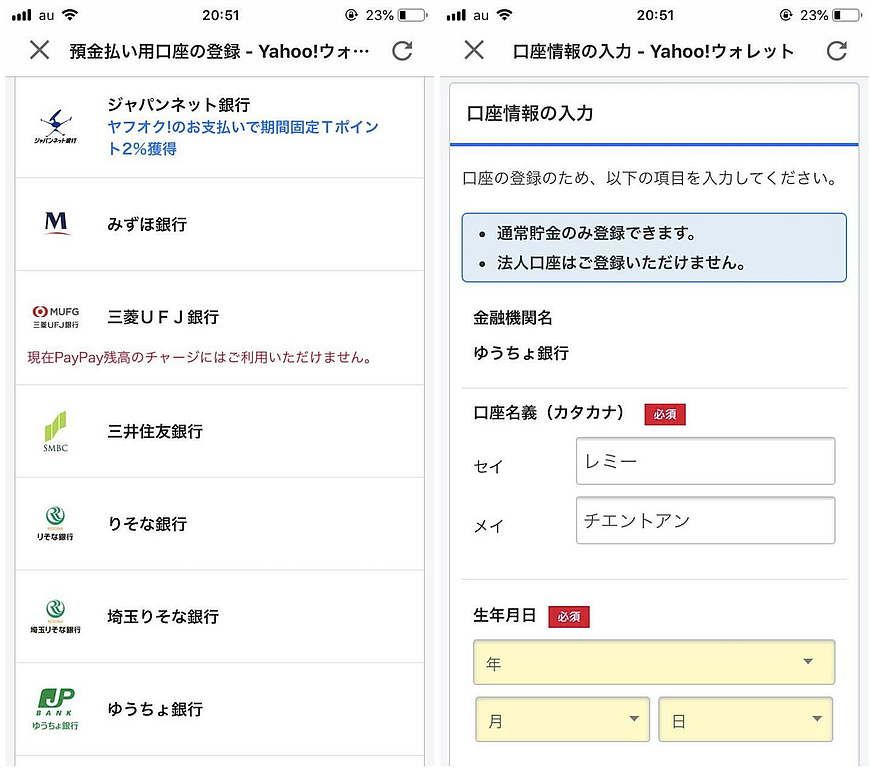Select the ゆうちょ銀行 JP Bank logo
The height and width of the screenshot is (768, 870).
pyautogui.click(x=55, y=708)
